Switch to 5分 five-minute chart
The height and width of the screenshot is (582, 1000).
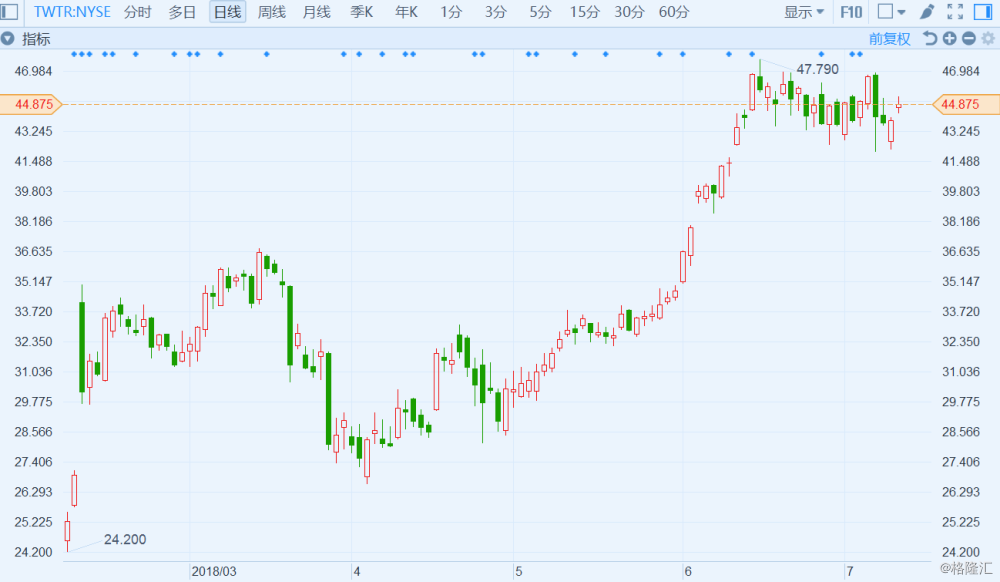[x=540, y=12]
